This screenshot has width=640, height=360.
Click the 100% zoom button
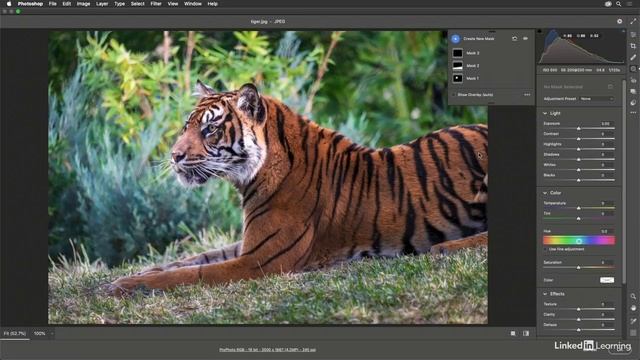40,333
